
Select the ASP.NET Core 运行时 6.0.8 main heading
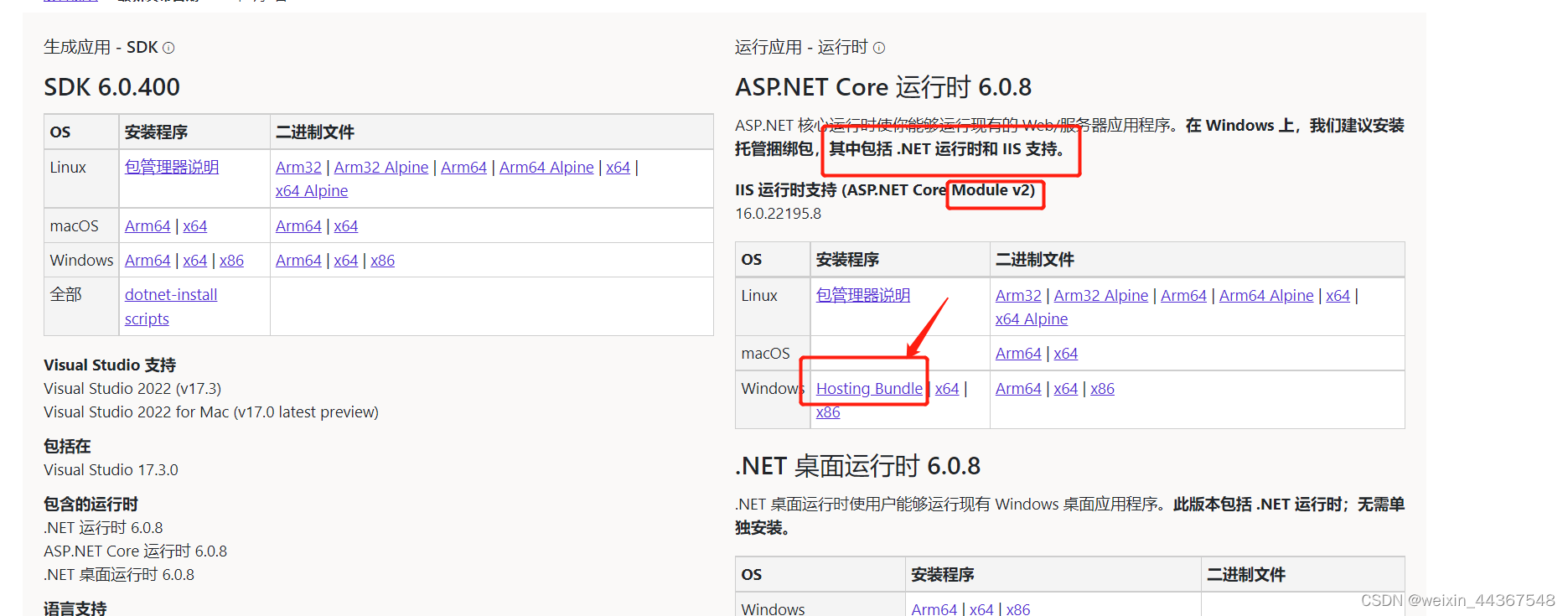coord(883,87)
